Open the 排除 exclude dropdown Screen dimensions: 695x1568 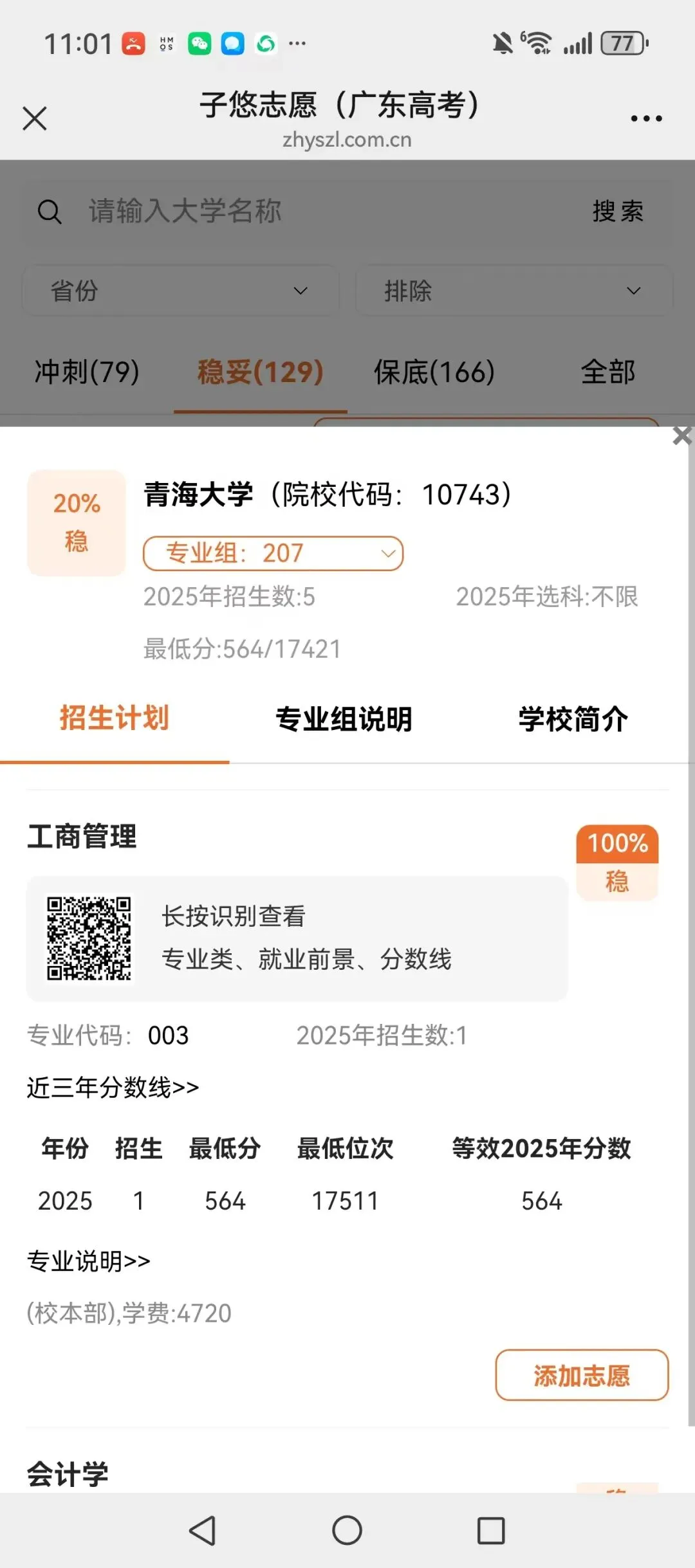point(514,291)
